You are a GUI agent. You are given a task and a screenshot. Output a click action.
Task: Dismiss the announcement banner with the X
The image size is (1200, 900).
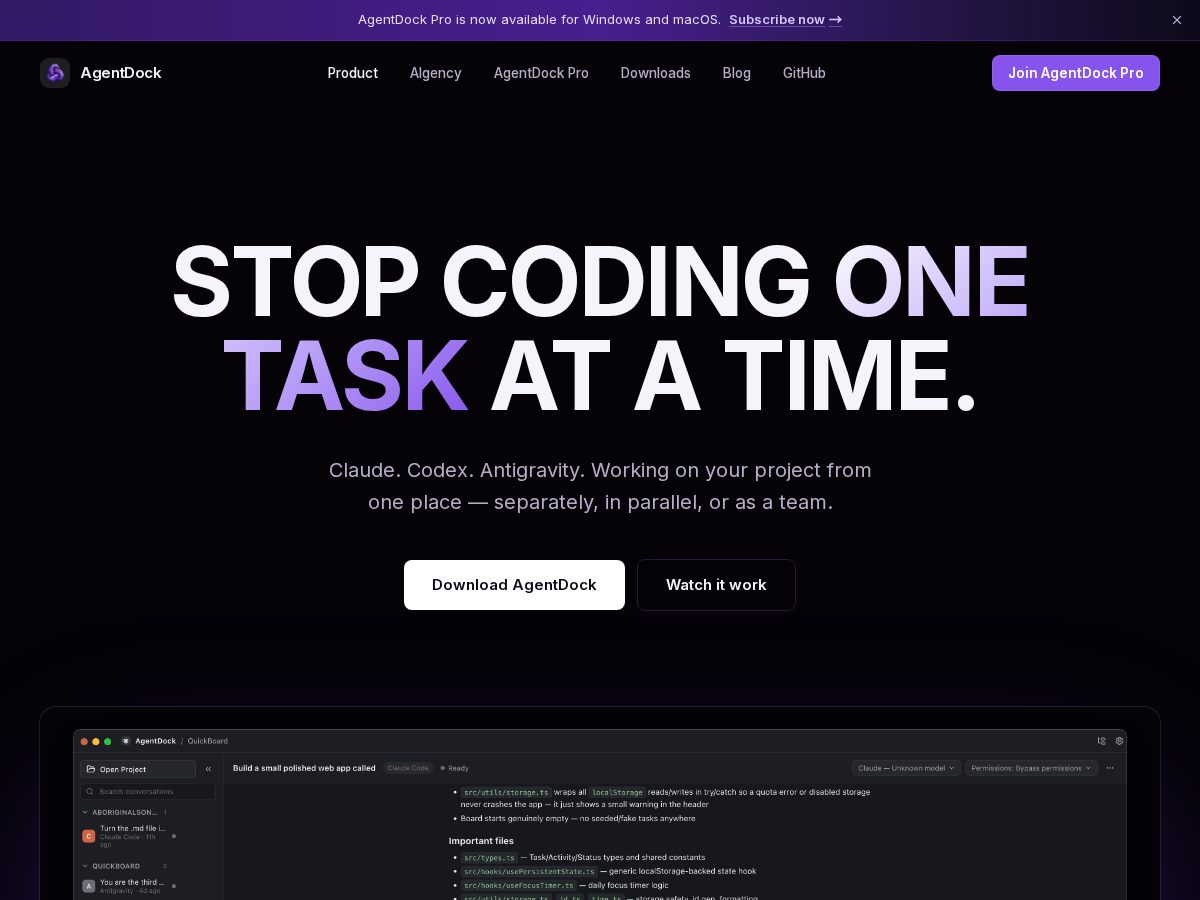tap(1177, 20)
